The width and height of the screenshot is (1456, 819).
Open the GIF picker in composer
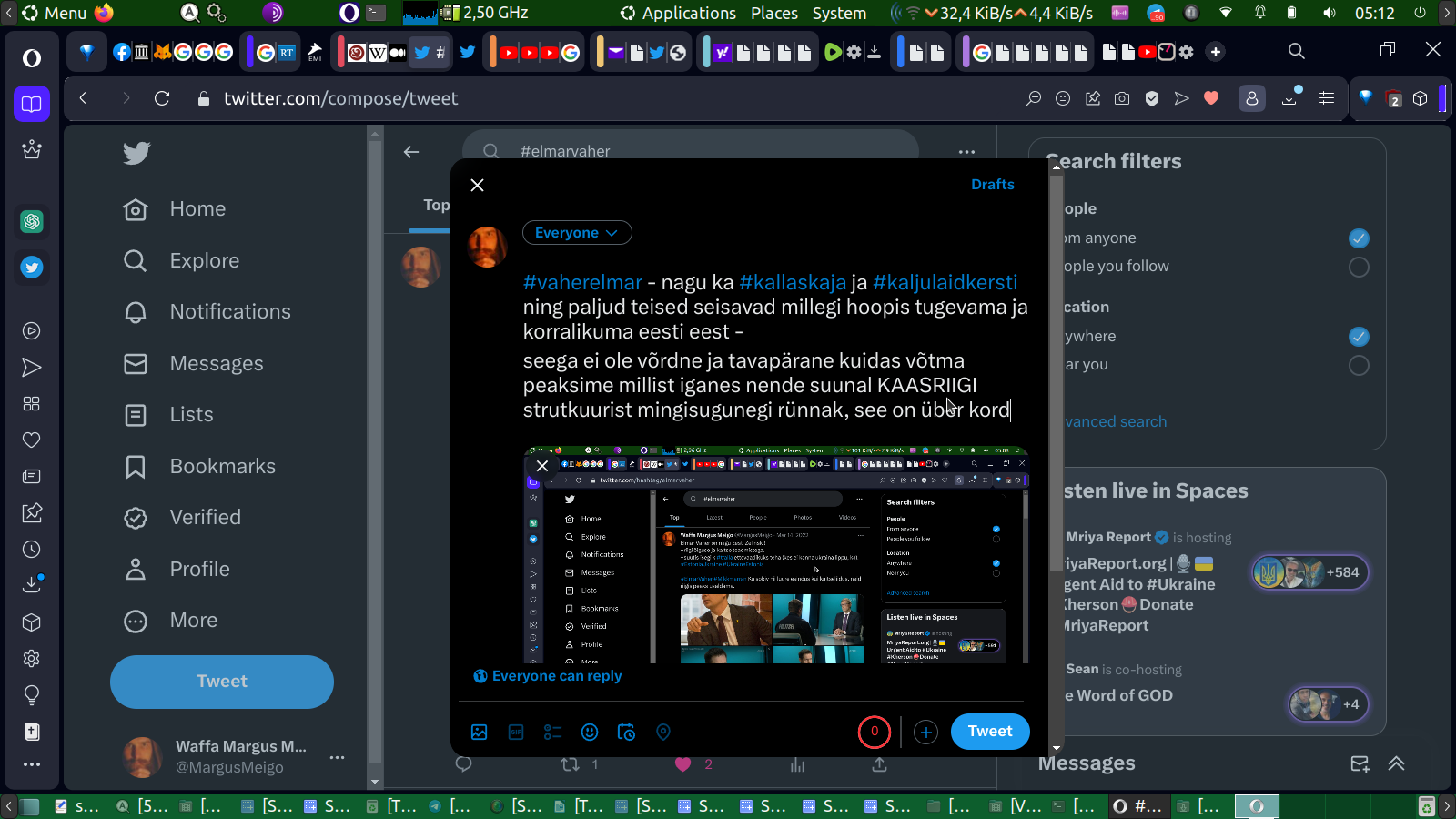click(516, 732)
